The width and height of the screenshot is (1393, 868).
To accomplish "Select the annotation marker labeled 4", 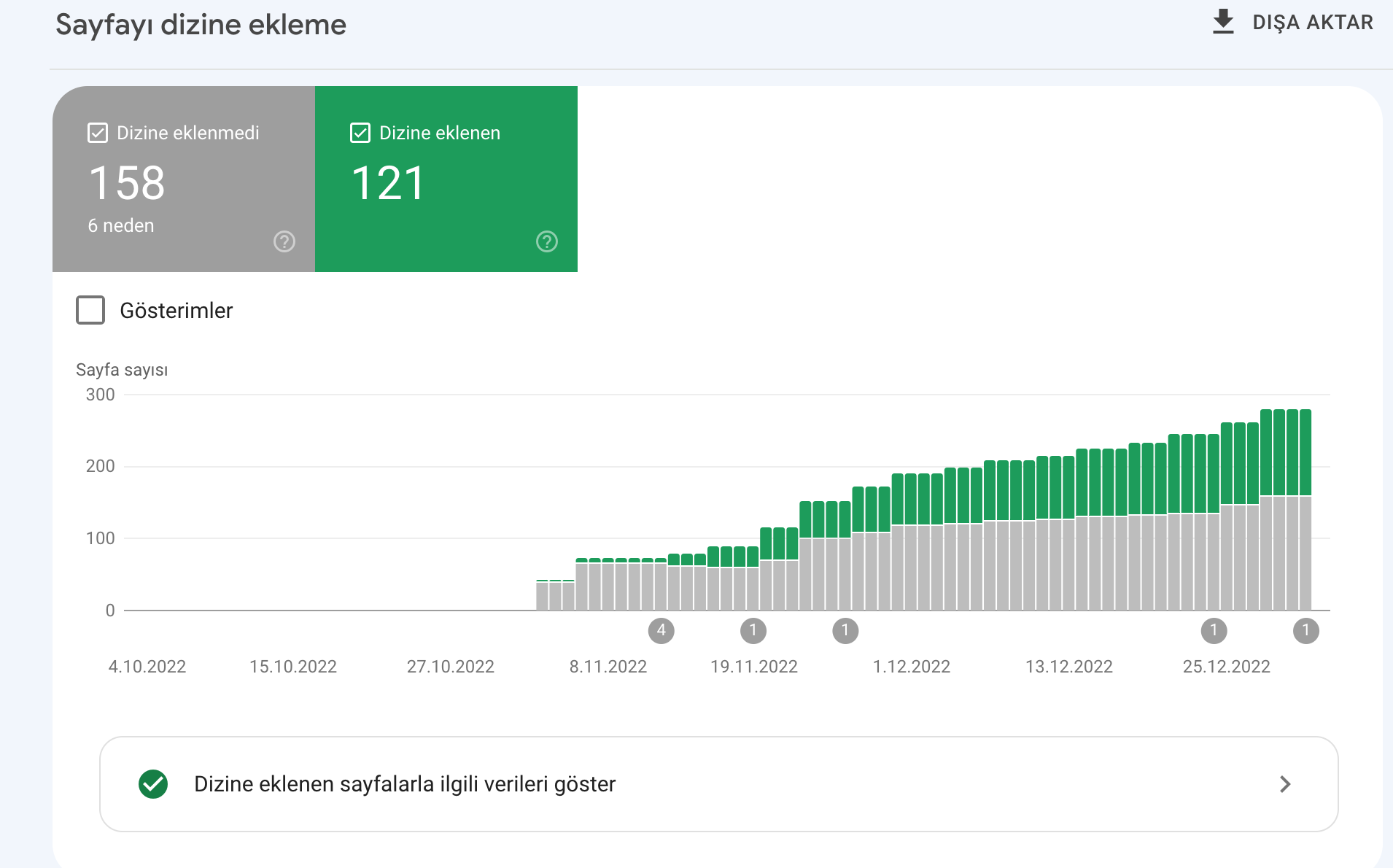I will [661, 630].
